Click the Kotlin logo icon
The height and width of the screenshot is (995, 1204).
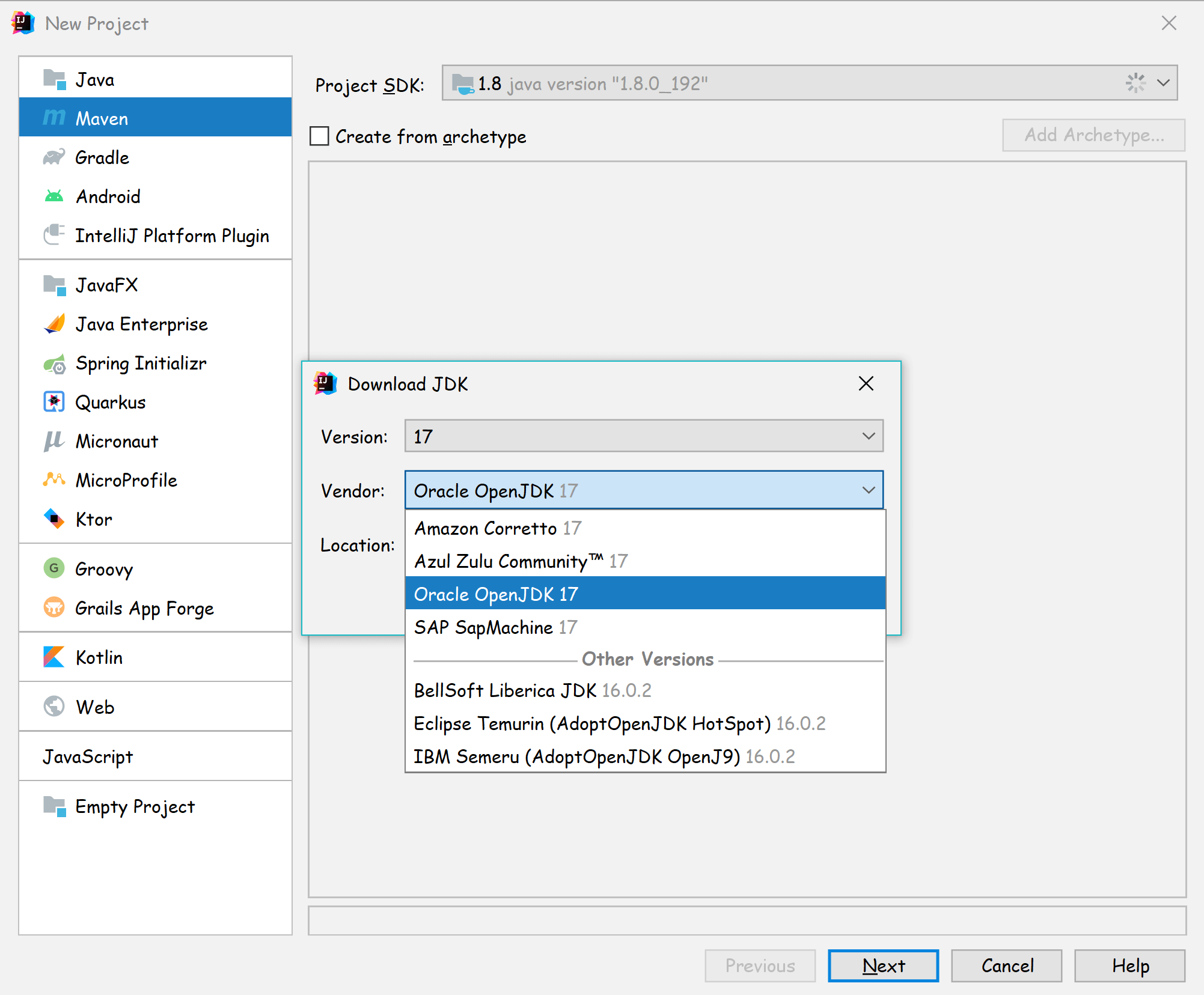[54, 657]
